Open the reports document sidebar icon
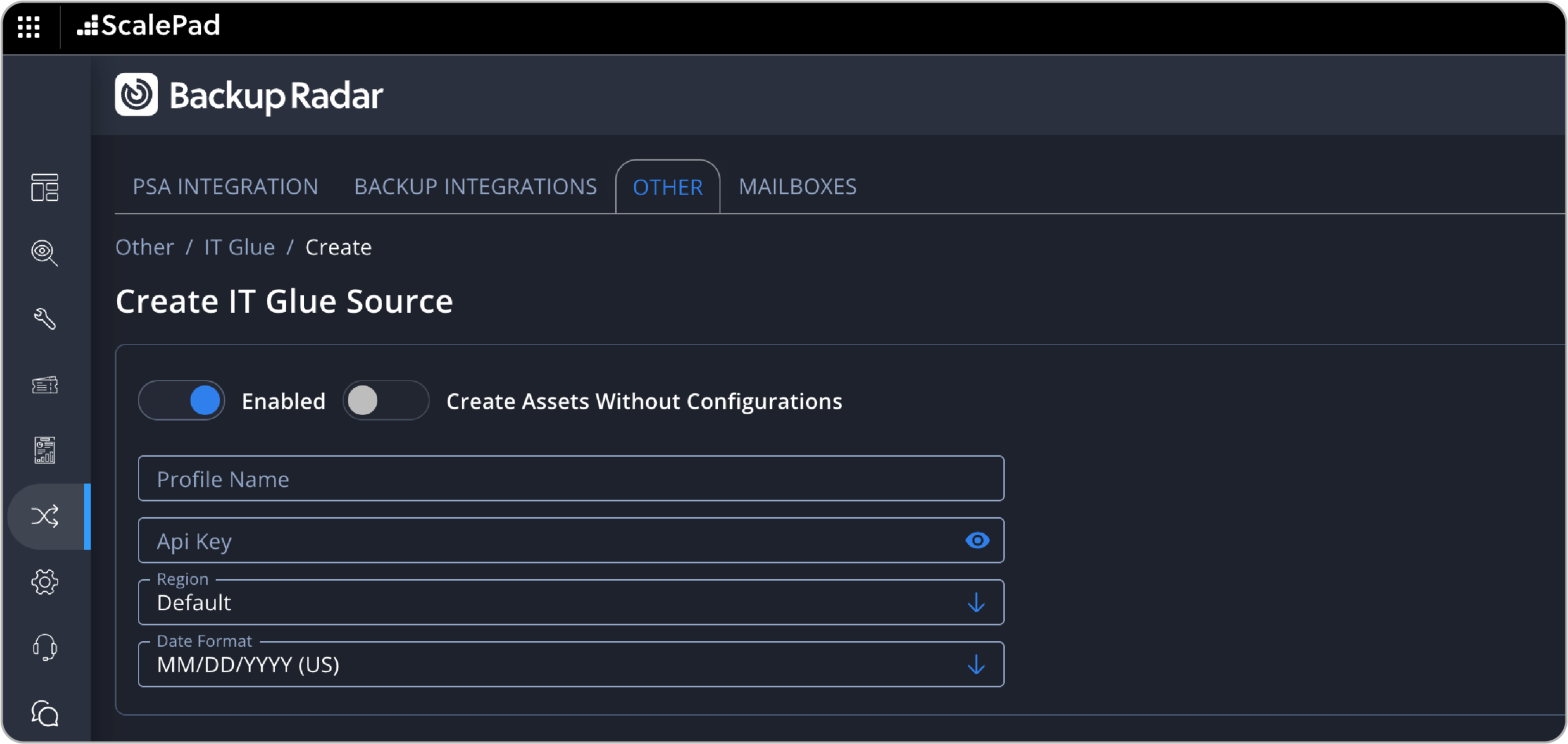Screen dimensions: 1568x744 (x=45, y=450)
